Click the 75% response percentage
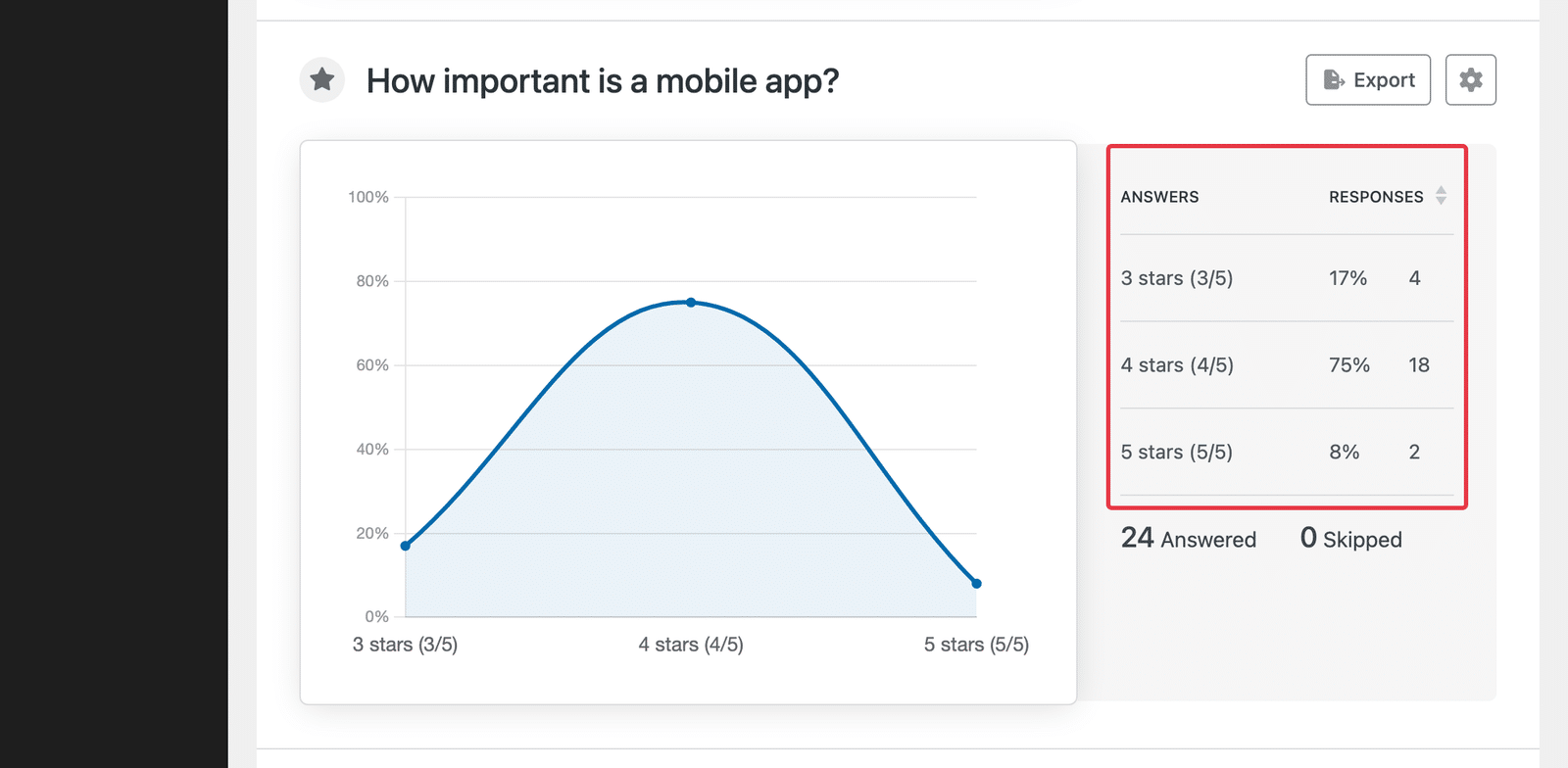 (1348, 365)
